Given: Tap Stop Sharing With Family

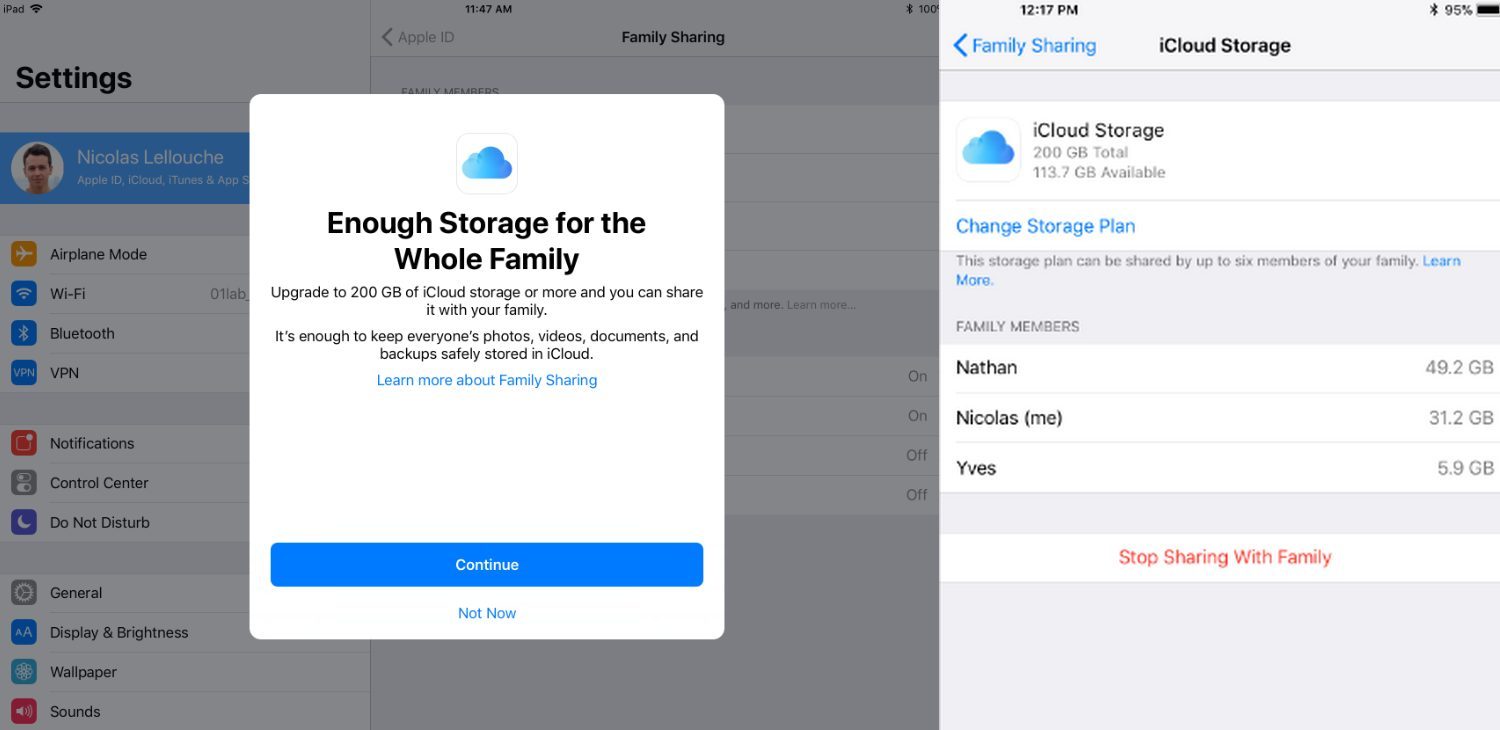Looking at the screenshot, I should point(1224,557).
